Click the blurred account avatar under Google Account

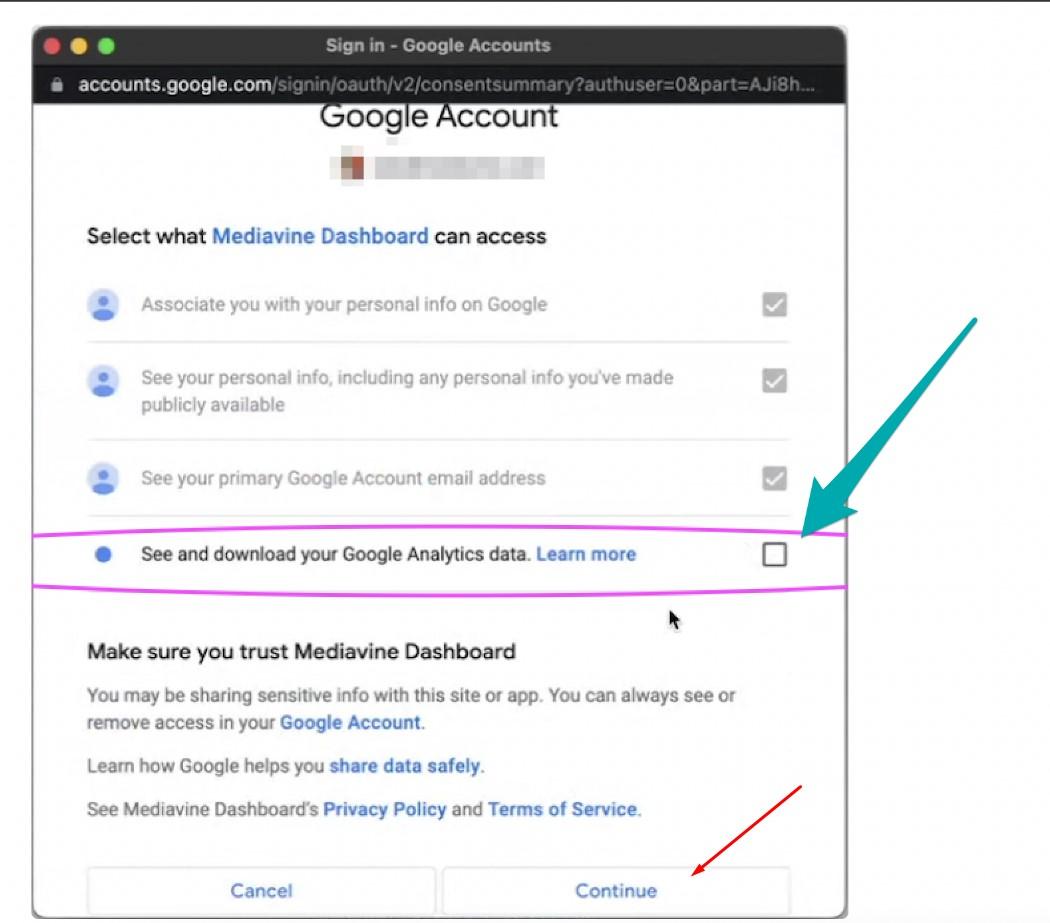point(350,167)
